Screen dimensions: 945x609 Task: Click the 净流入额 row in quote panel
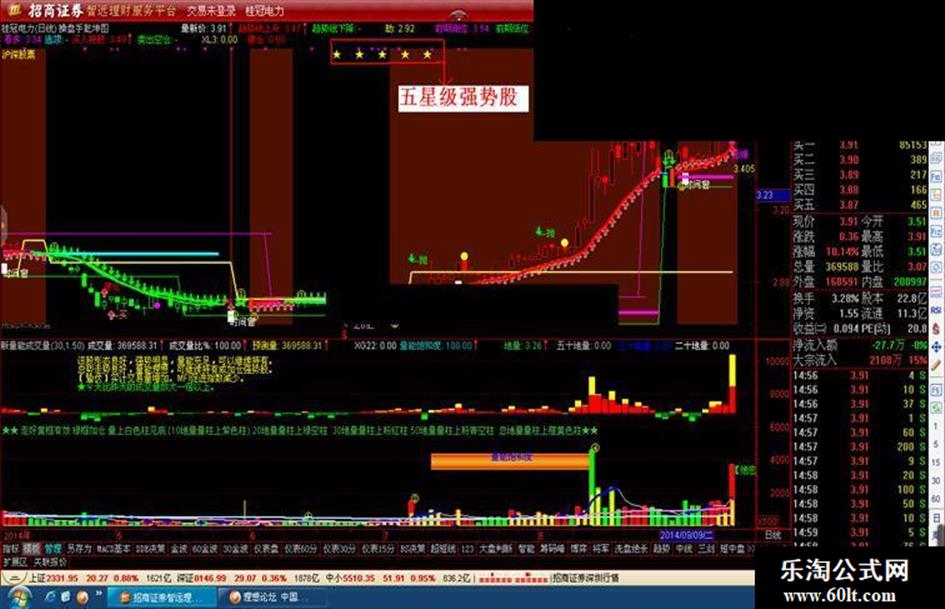(x=860, y=346)
